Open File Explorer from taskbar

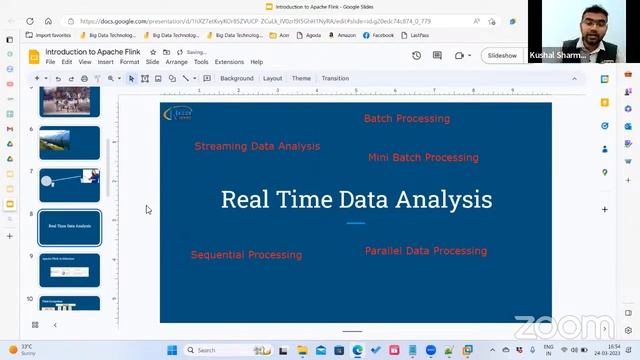click(302, 350)
